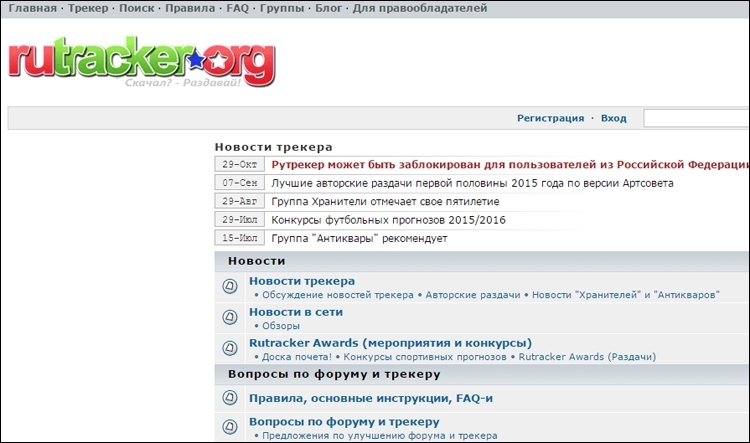Open the Доска почета! subforum
The image size is (750, 443).
(297, 357)
